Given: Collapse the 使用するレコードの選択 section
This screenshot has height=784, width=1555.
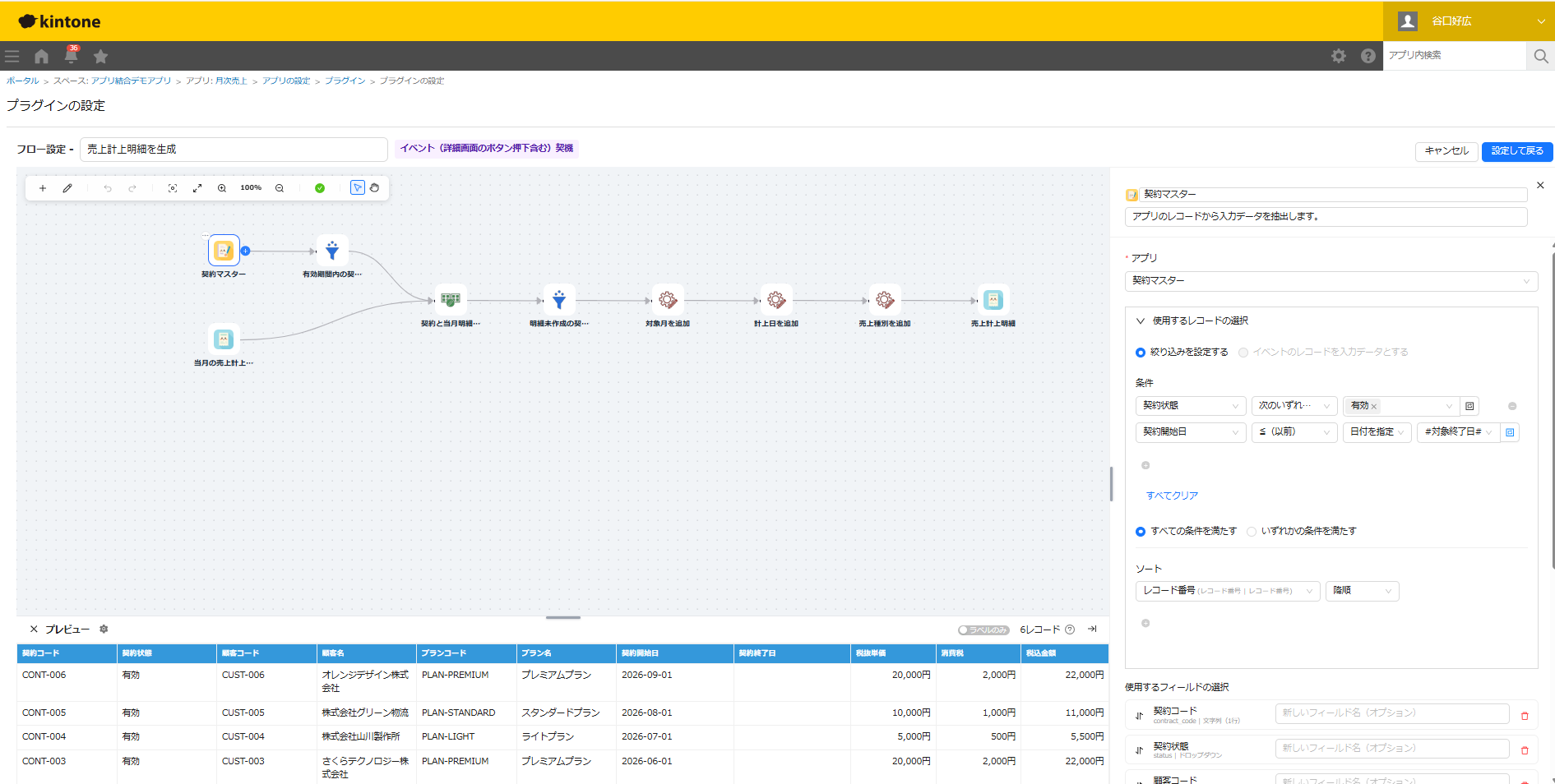Looking at the screenshot, I should [x=1141, y=321].
